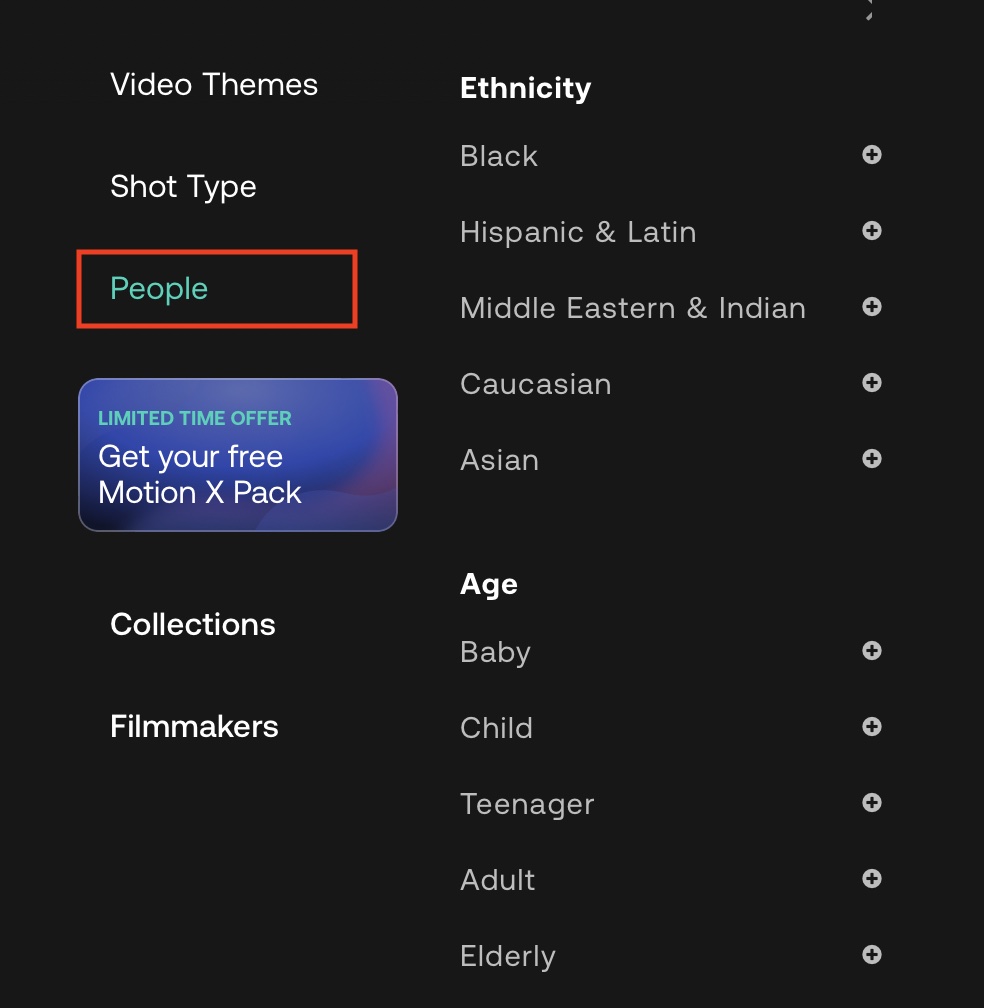Add Baby age filter with plus icon
The width and height of the screenshot is (984, 1008).
click(872, 651)
